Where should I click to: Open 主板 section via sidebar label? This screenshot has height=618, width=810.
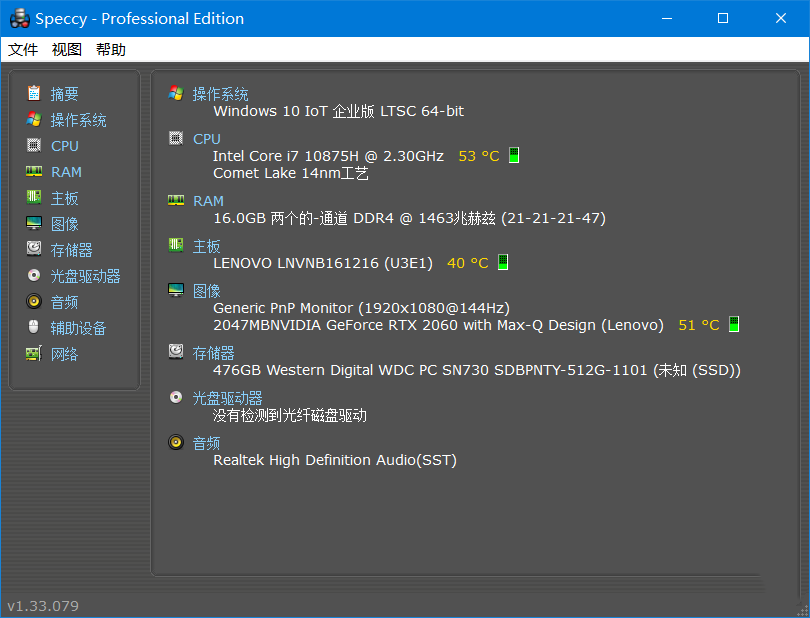(65, 198)
